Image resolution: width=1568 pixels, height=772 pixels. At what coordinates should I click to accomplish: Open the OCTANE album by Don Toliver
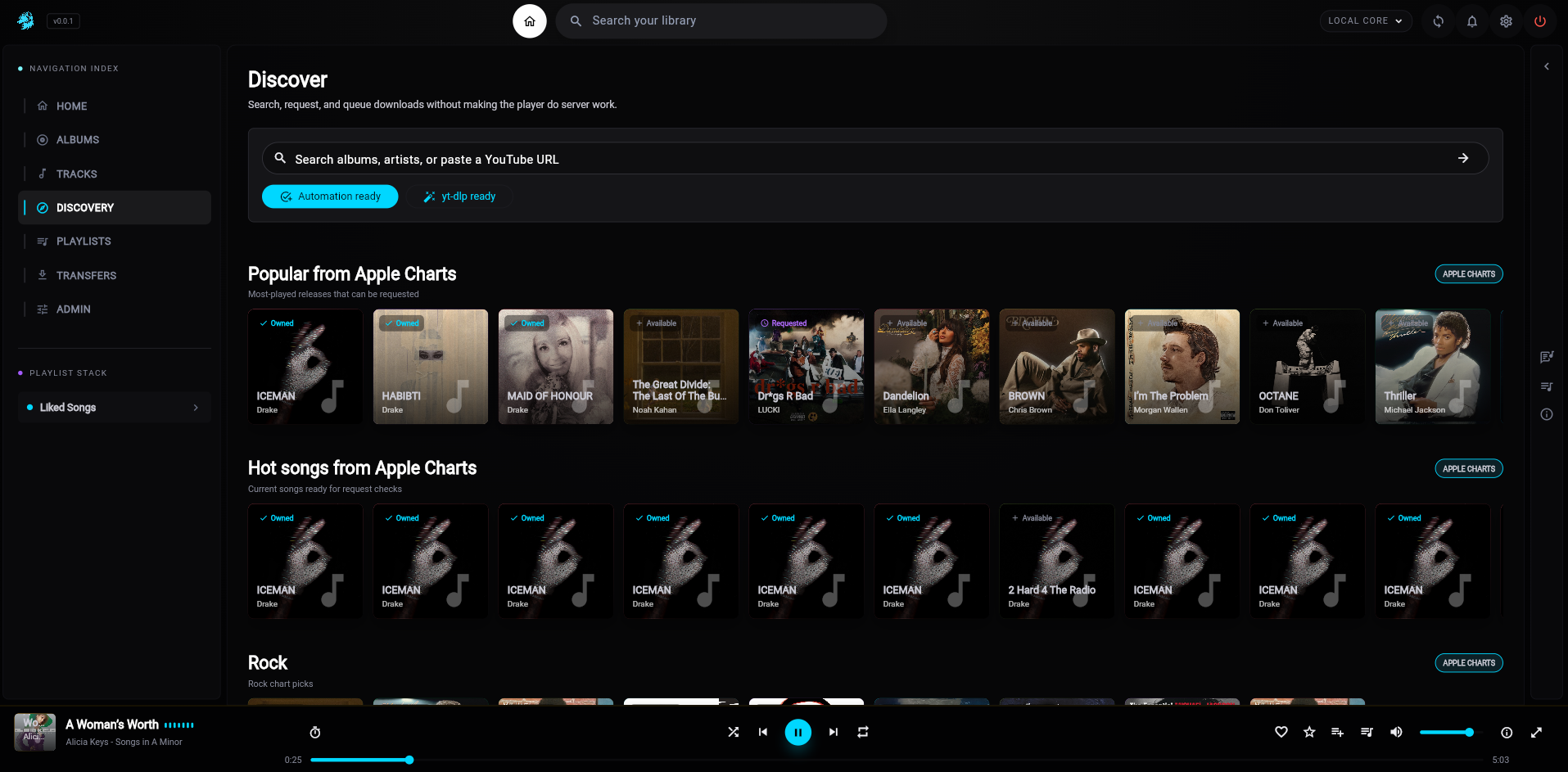tap(1308, 367)
